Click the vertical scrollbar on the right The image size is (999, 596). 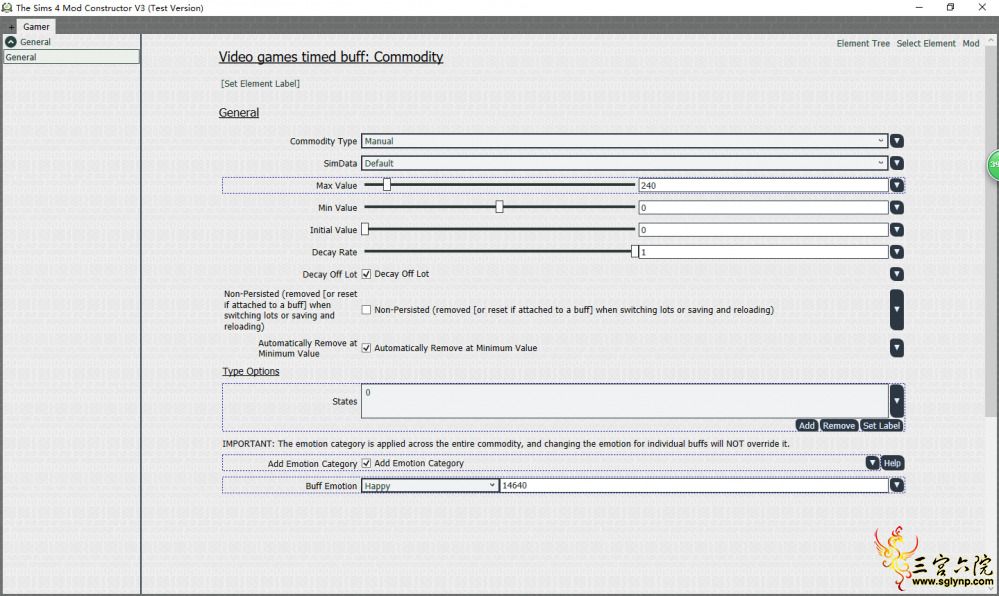[x=991, y=229]
